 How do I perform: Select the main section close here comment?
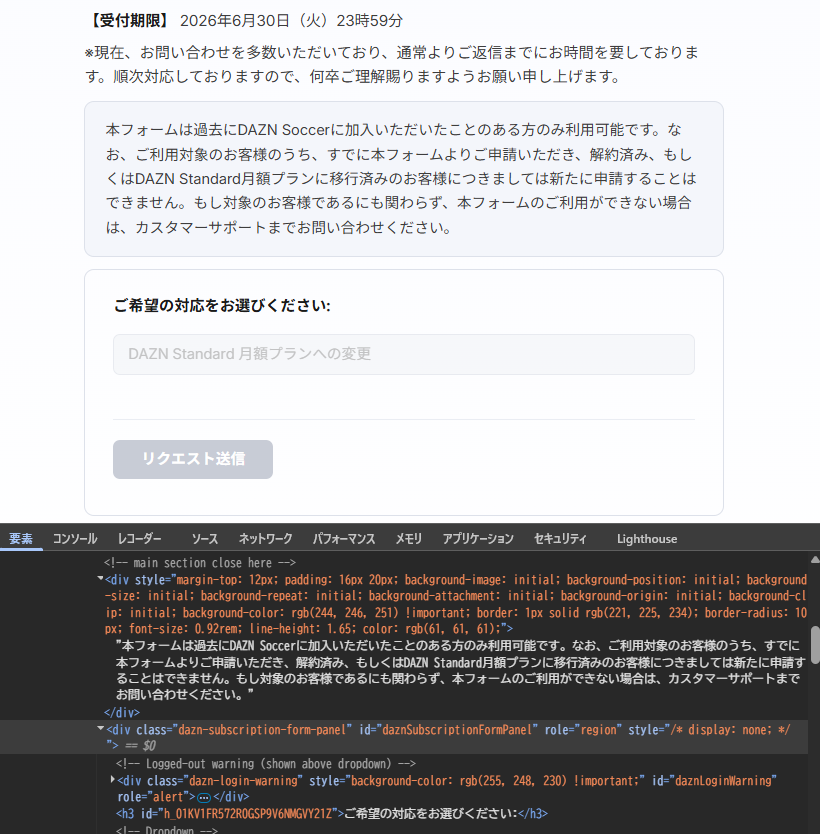click(x=200, y=563)
